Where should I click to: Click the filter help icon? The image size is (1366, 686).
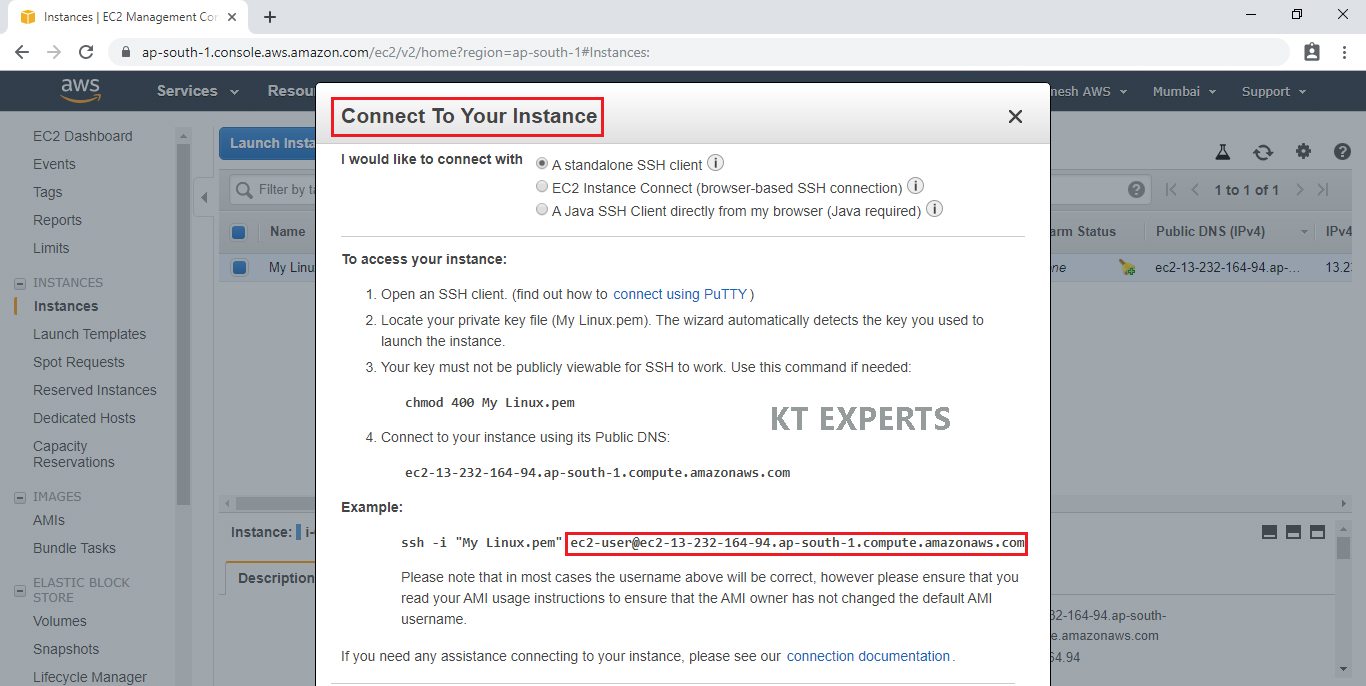click(x=1136, y=189)
